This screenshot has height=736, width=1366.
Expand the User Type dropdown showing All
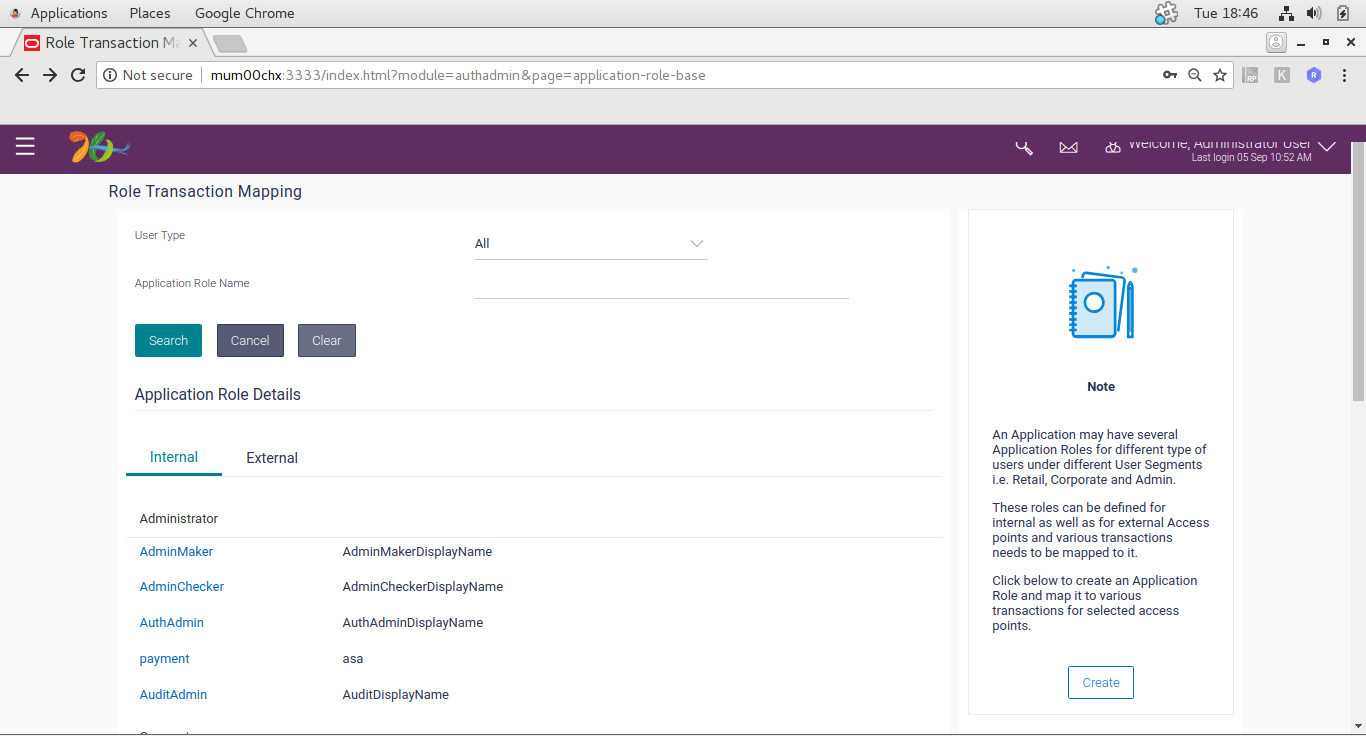pyautogui.click(x=591, y=244)
